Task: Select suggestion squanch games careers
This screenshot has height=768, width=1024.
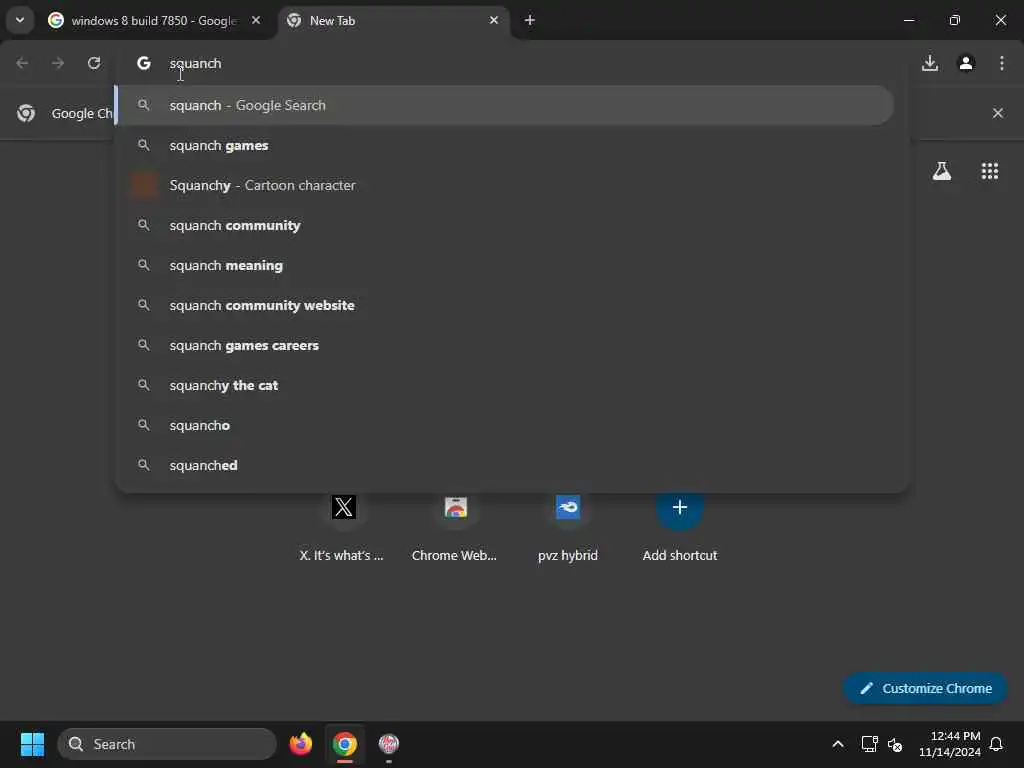Action: [x=504, y=345]
